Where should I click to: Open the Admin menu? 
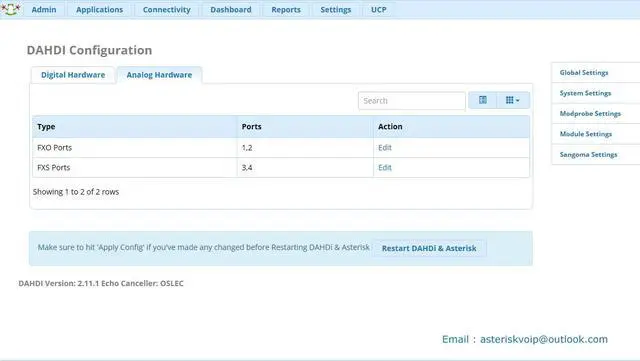click(44, 9)
